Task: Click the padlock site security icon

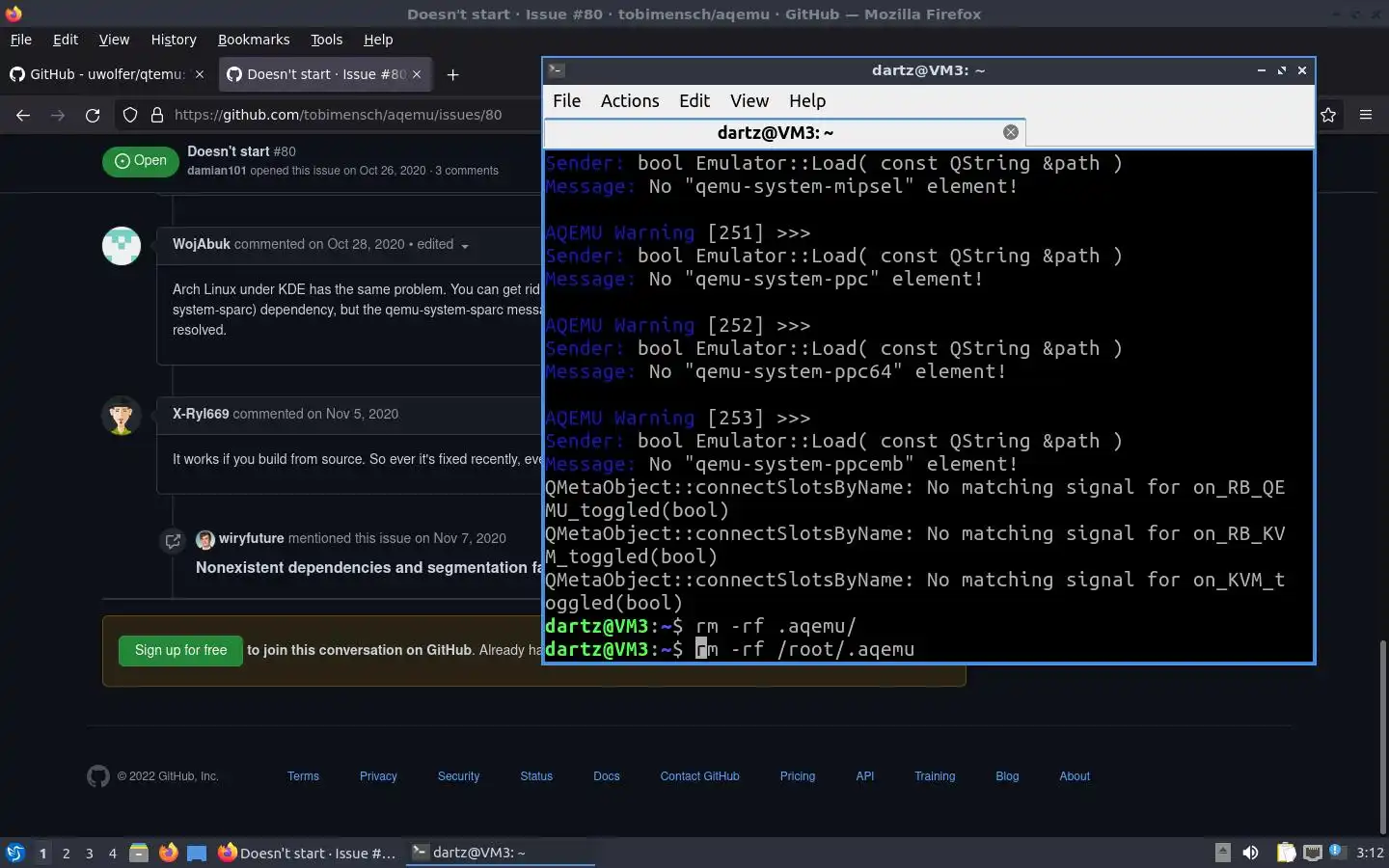Action: coord(157,115)
